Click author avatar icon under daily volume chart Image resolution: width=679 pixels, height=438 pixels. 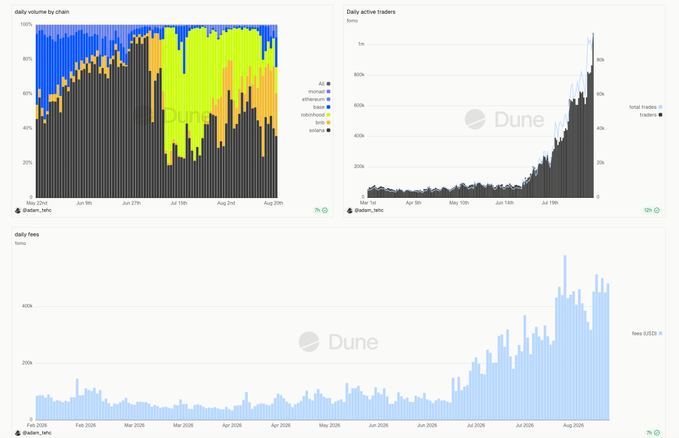point(18,210)
